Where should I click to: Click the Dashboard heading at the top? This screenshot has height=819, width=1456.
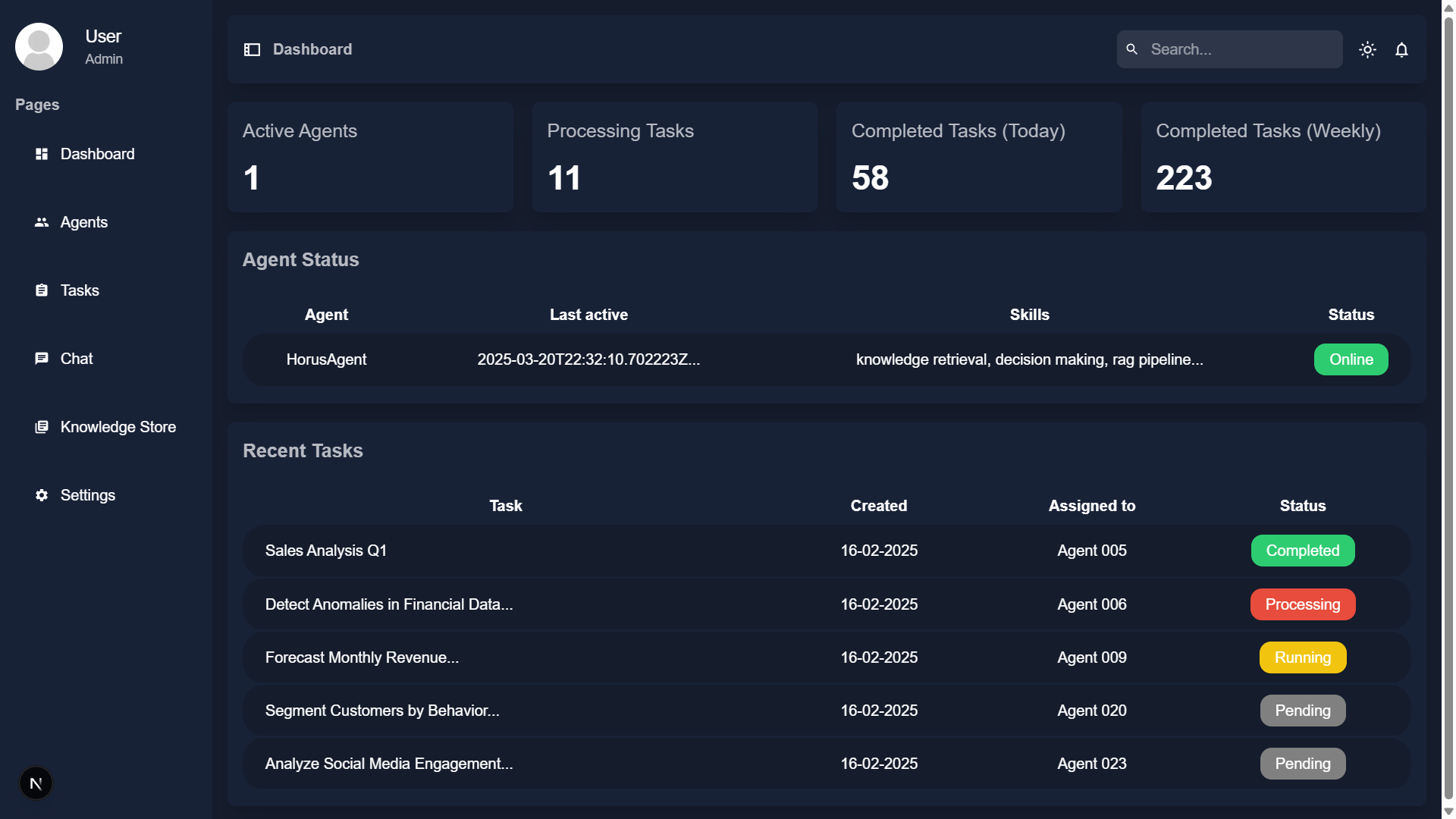click(x=312, y=49)
